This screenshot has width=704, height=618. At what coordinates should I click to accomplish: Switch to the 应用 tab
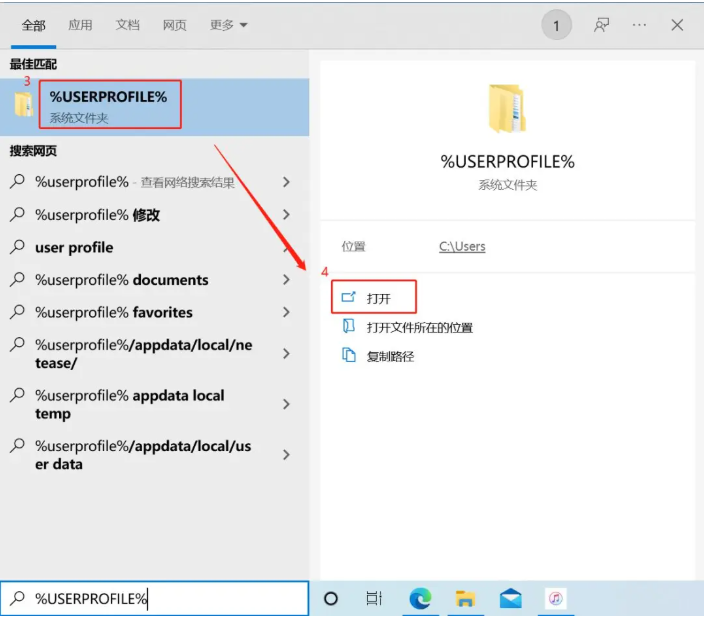click(80, 25)
